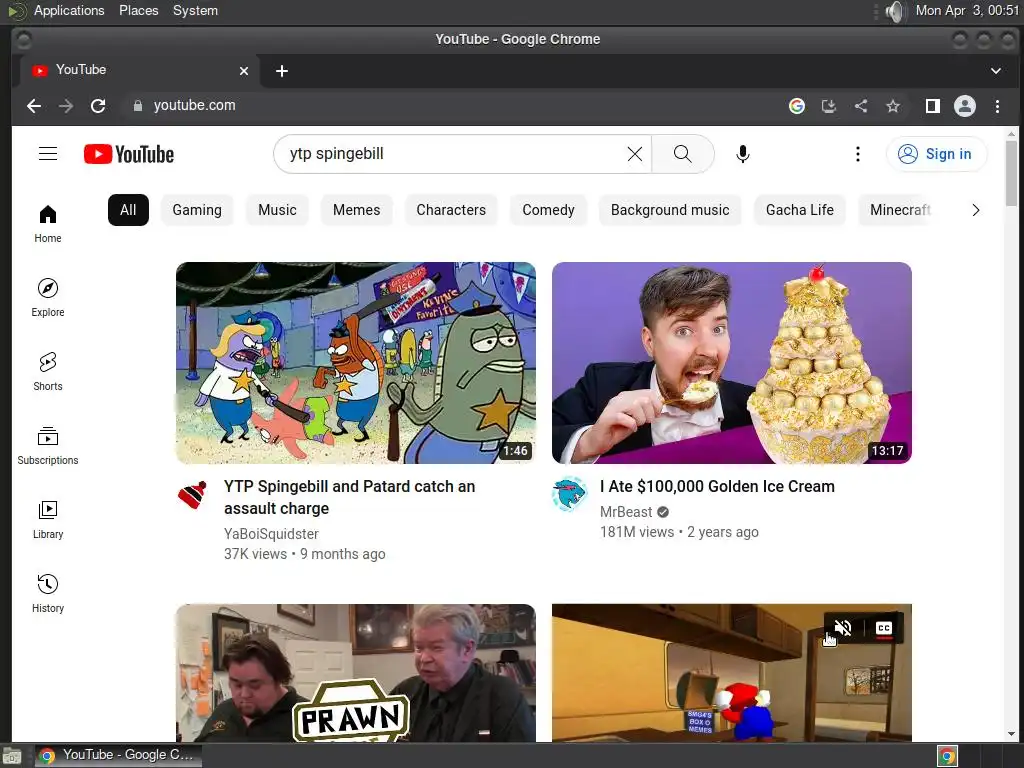Screen dimensions: 1024x768
Task: Share this page via the share icon
Action: click(861, 106)
